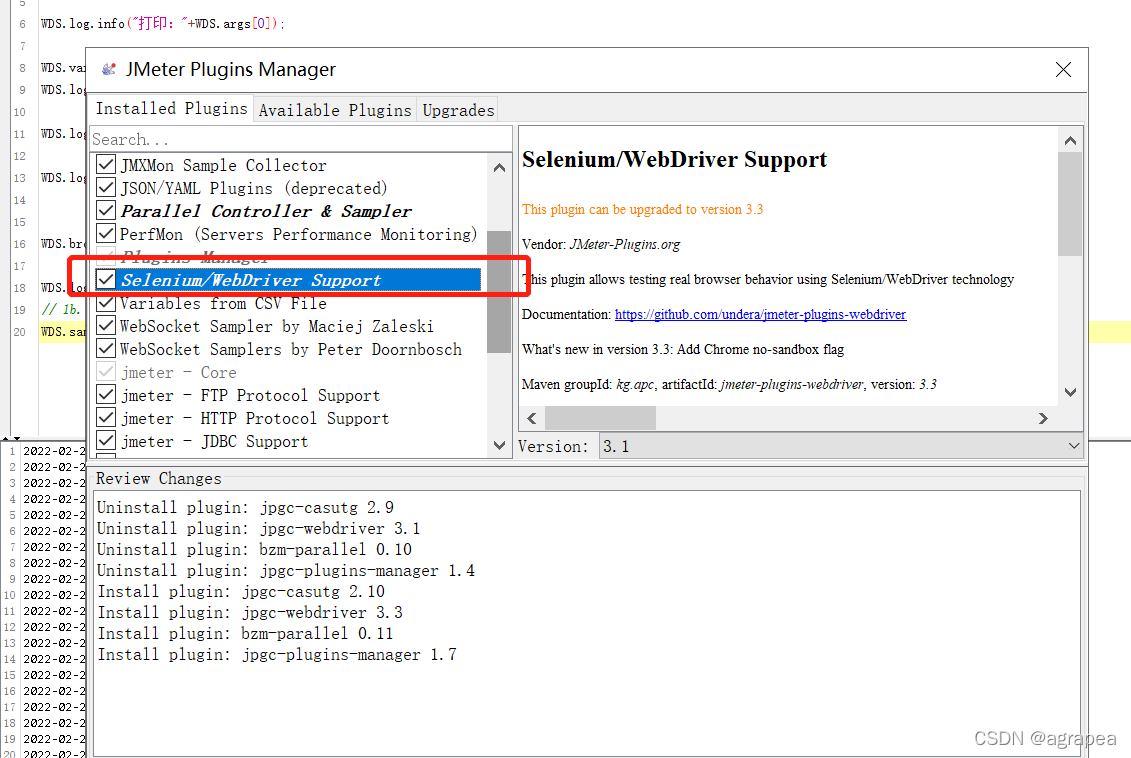The height and width of the screenshot is (758, 1131).
Task: Toggle jmeter - JDBC Support checkbox
Action: point(106,441)
